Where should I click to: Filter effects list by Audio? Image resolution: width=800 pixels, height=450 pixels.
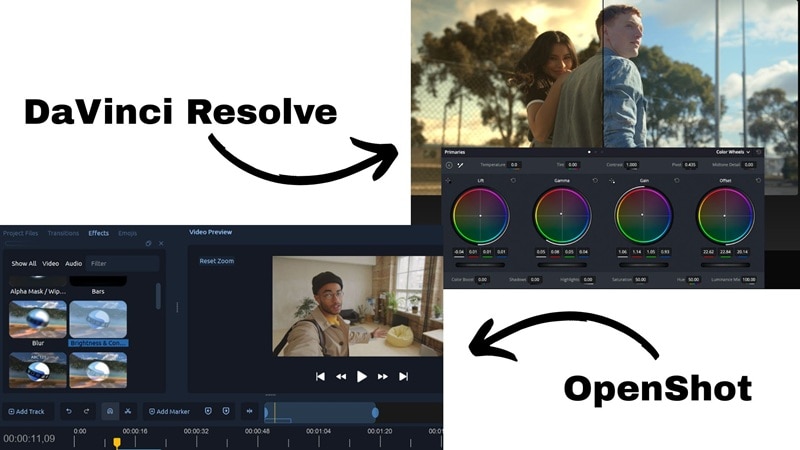tap(73, 264)
